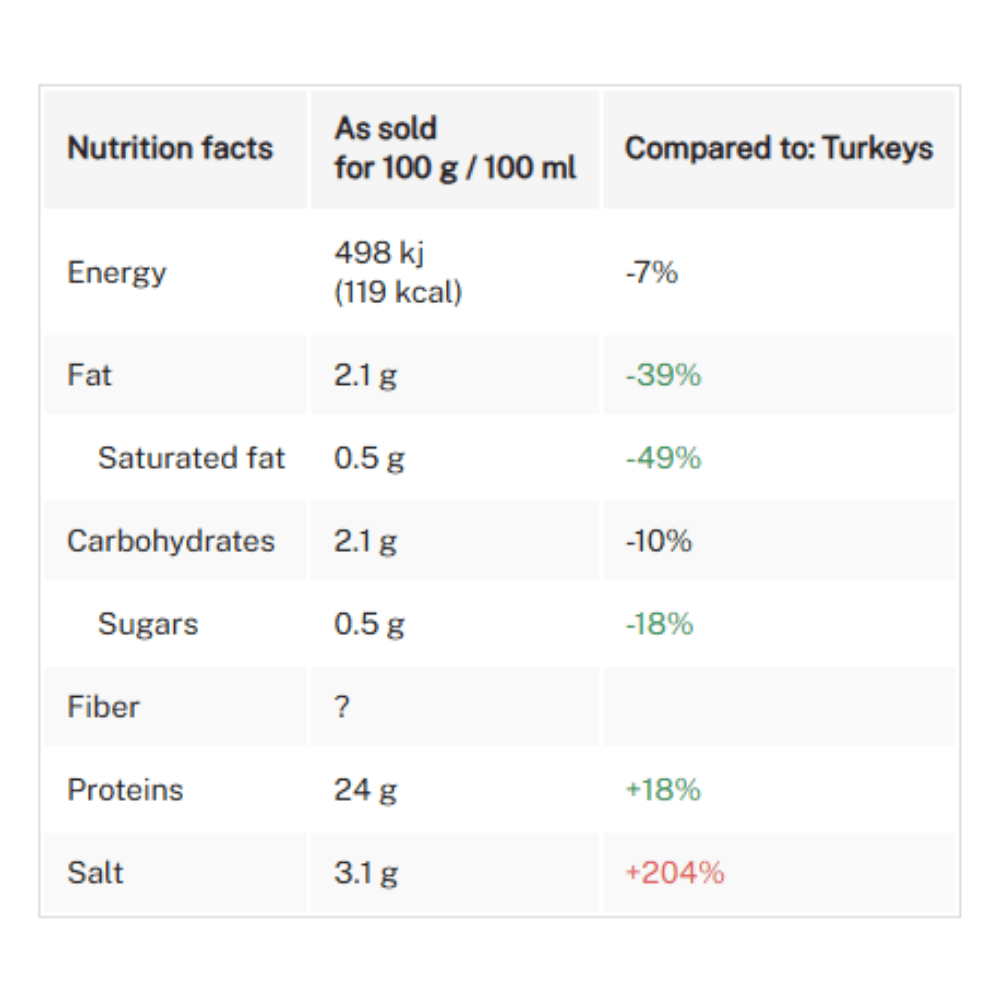Select the -49% saturated fat comparison
The width and height of the screenshot is (1000, 1000).
click(663, 458)
